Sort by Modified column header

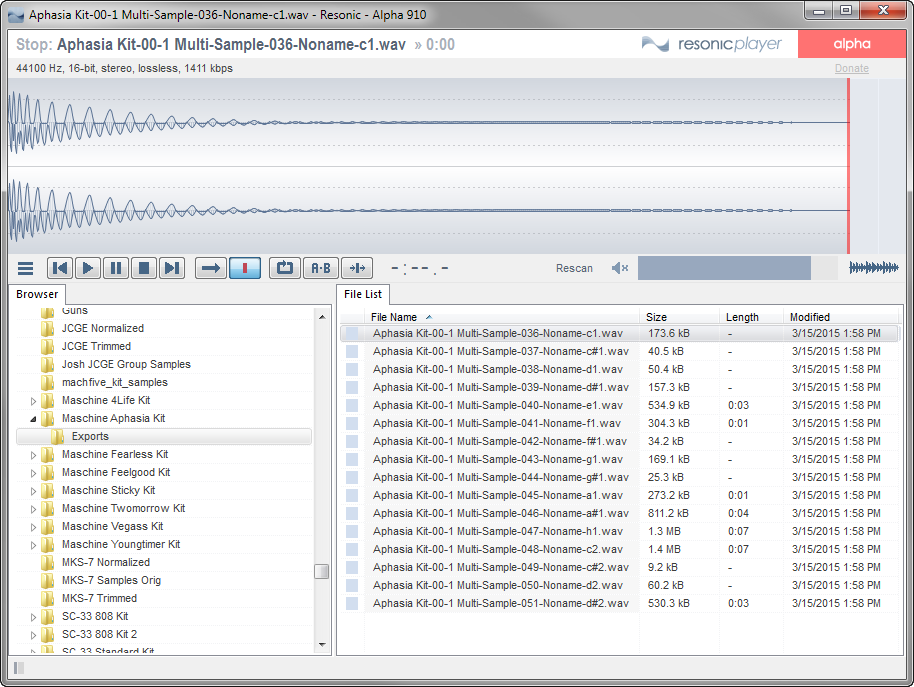(x=841, y=317)
